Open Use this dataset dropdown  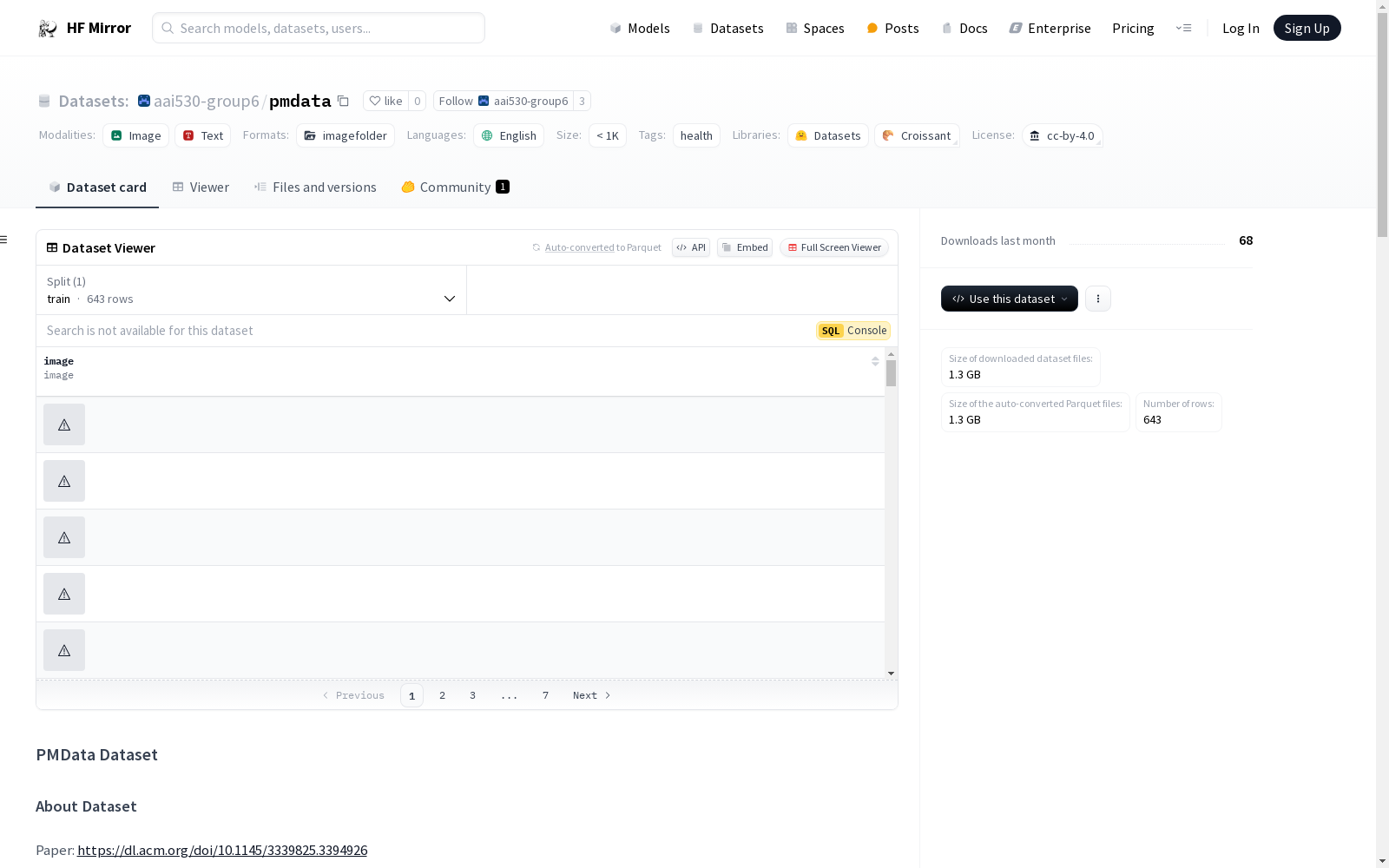click(x=1010, y=299)
